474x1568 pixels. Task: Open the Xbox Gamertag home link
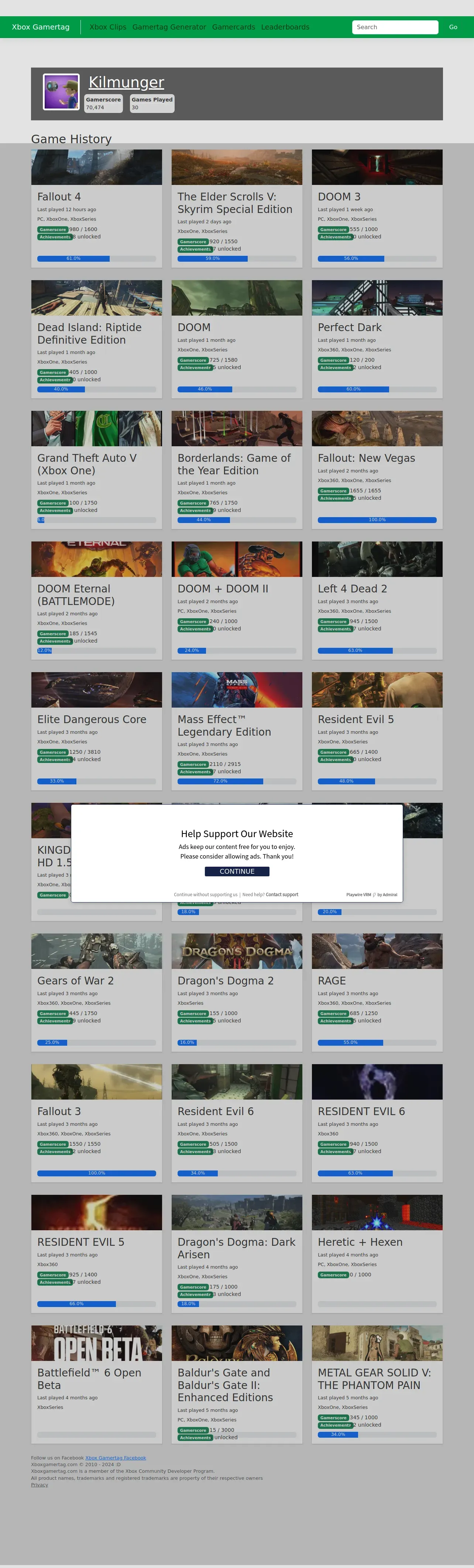click(41, 27)
